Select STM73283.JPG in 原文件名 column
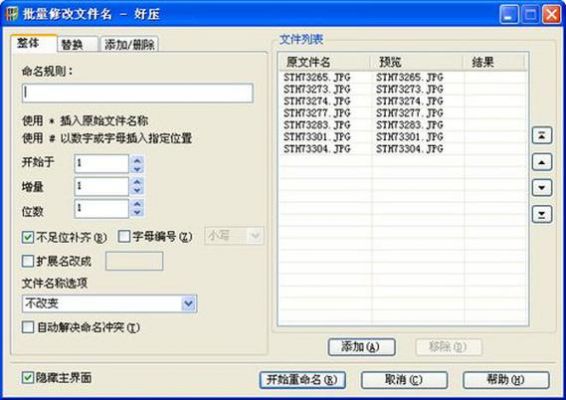566x400 pixels. tap(317, 125)
